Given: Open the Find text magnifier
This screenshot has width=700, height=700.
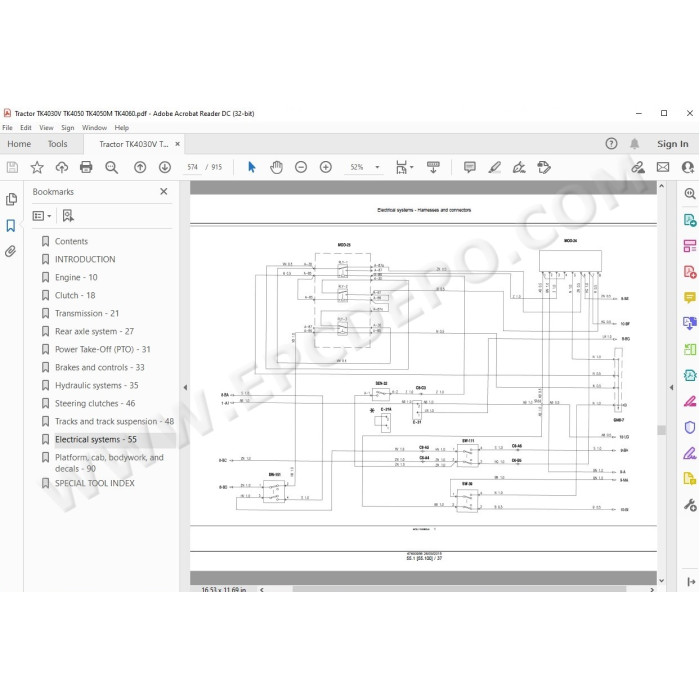Looking at the screenshot, I should pos(111,167).
